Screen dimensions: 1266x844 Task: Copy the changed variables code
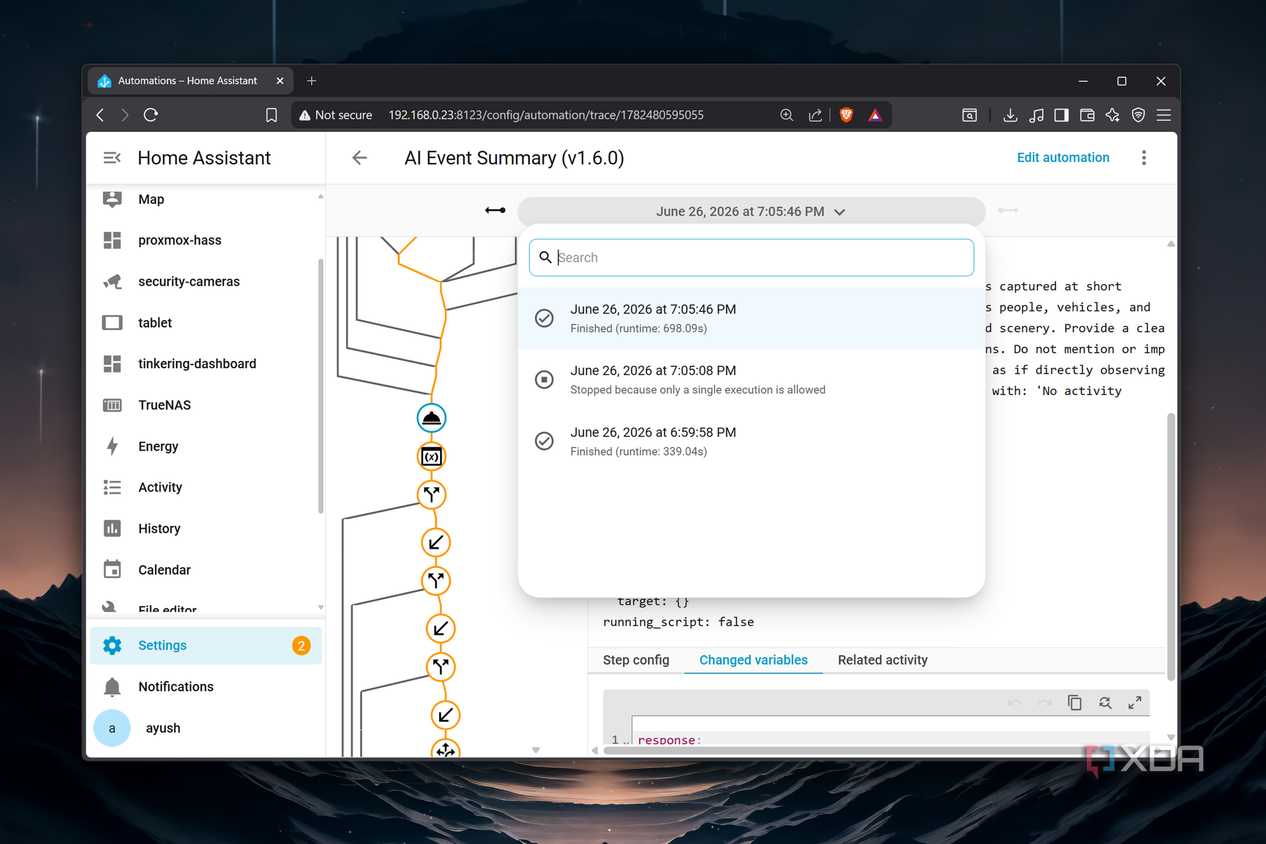[x=1075, y=703]
